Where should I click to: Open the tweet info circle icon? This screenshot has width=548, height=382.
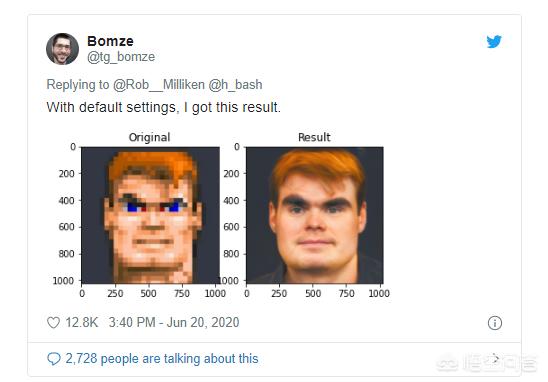(x=495, y=323)
